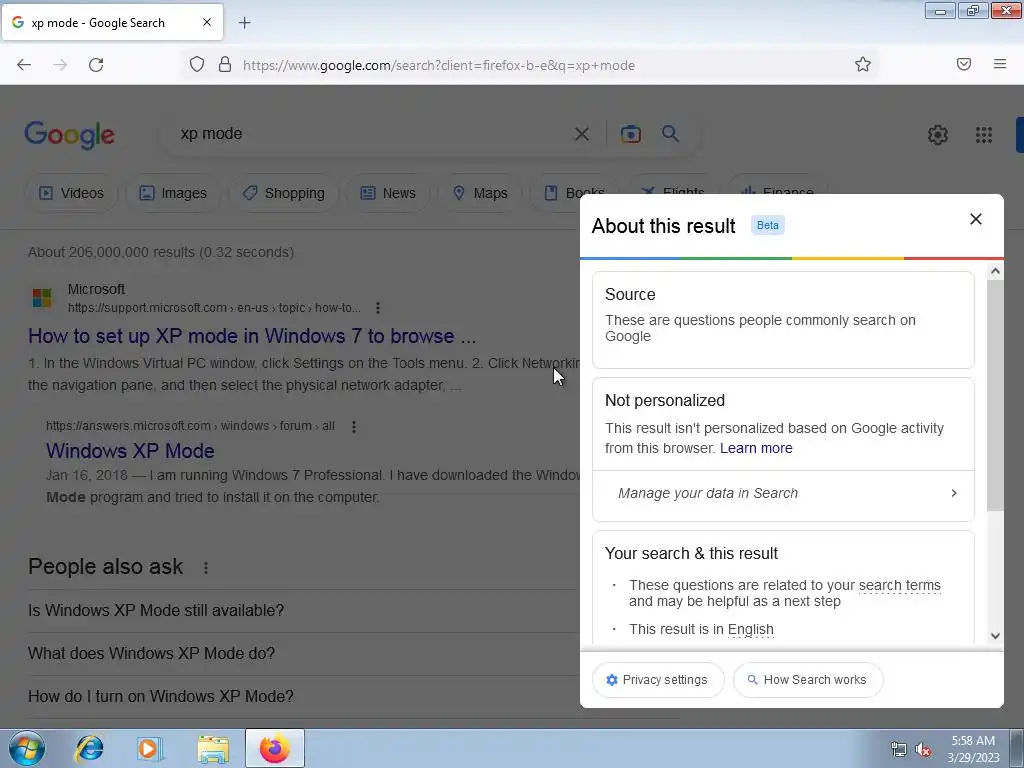This screenshot has height=768, width=1024.
Task: Click the padlock site security icon
Action: 225,65
